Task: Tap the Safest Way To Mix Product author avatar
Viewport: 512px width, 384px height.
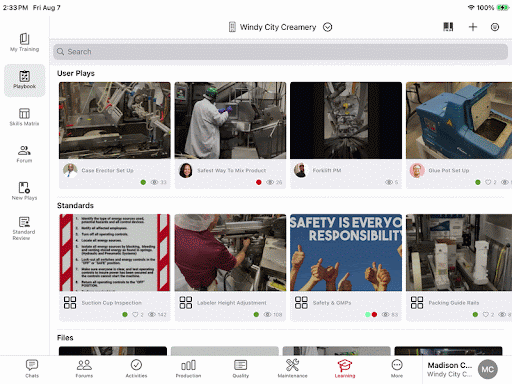Action: (186, 170)
